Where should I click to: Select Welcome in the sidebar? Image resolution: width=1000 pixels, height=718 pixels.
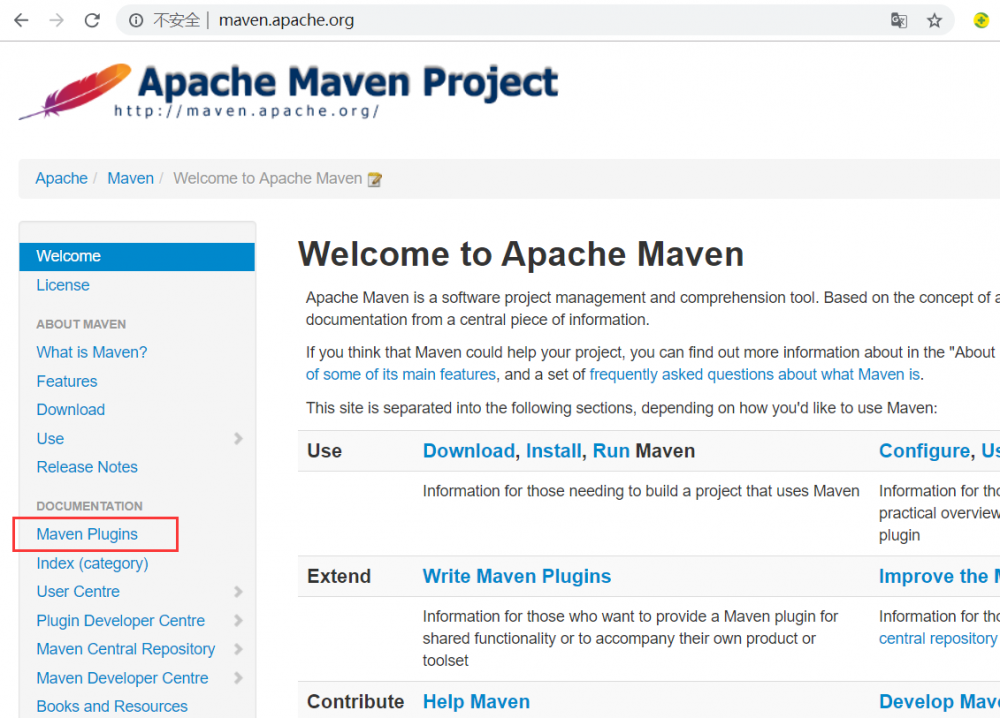click(137, 256)
